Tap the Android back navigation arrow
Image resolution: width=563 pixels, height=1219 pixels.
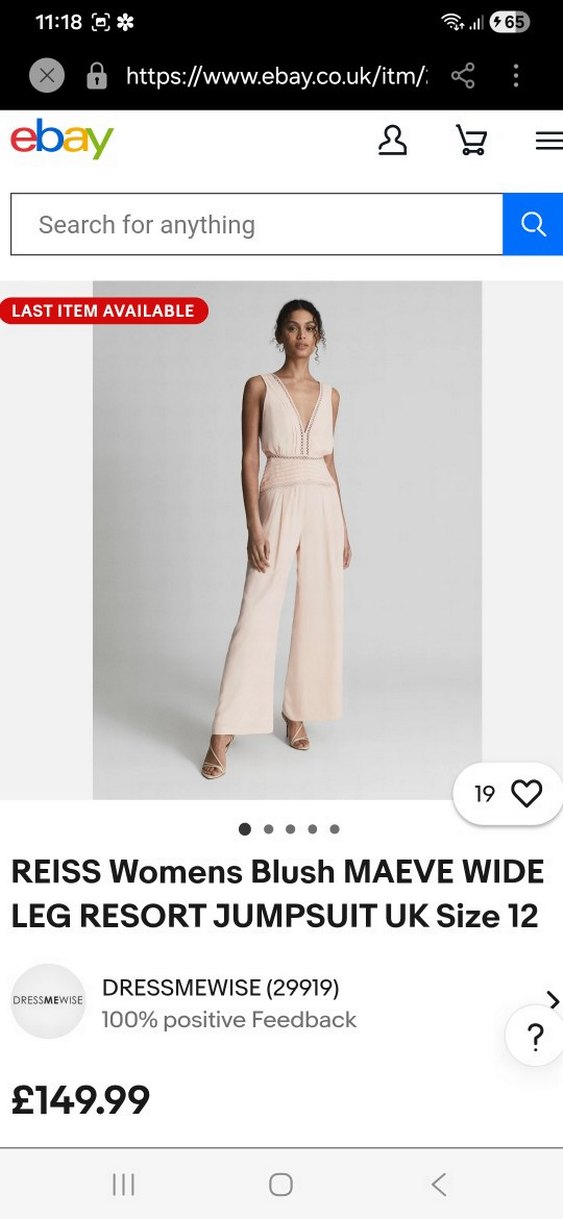[x=438, y=1185]
